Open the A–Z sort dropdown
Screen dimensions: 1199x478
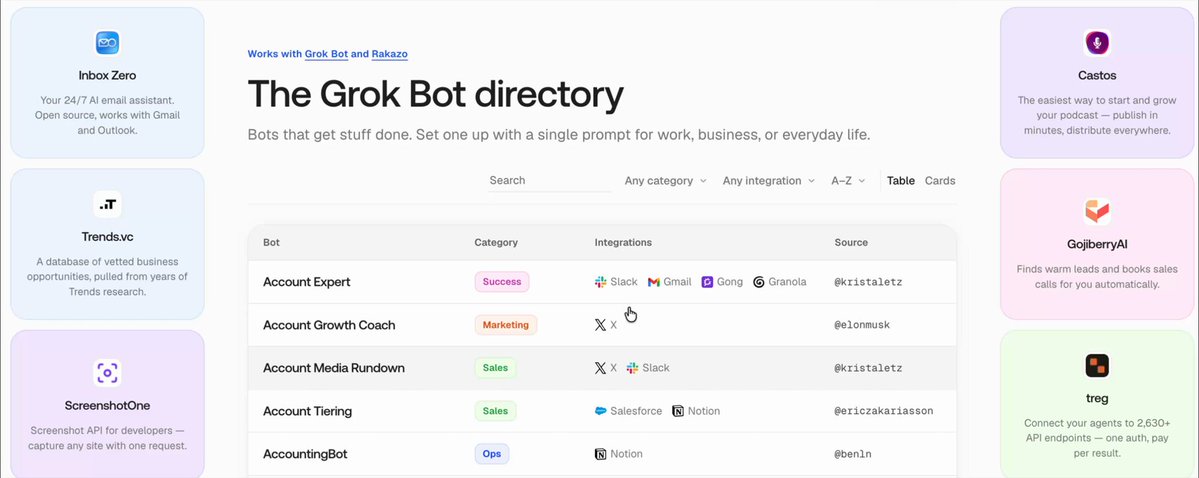[x=848, y=180]
